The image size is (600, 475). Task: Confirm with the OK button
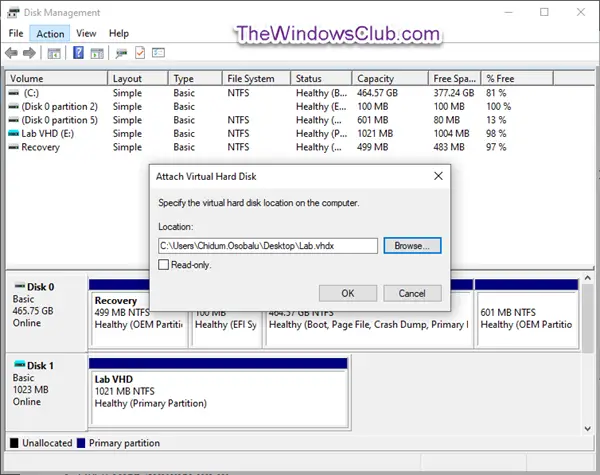(348, 293)
